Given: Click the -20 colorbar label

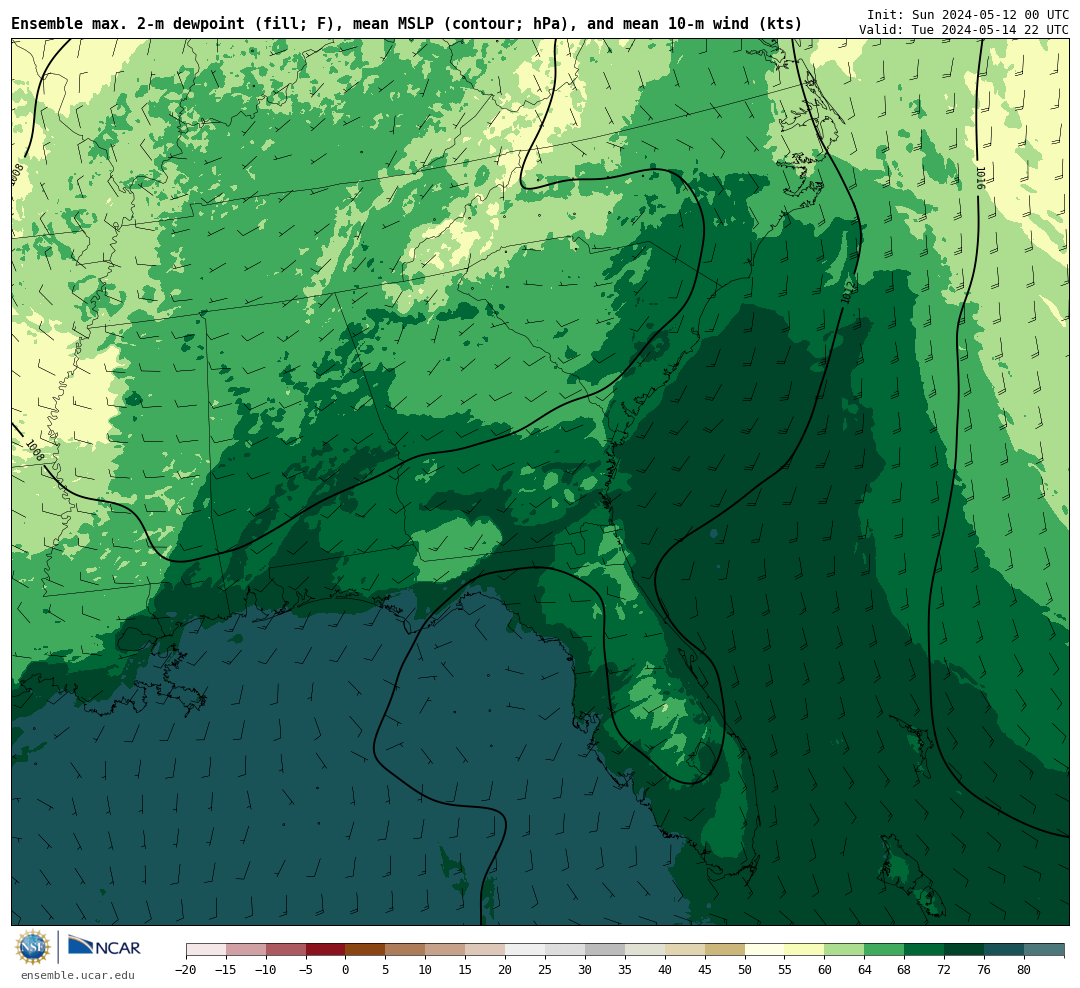Looking at the screenshot, I should pos(186,969).
